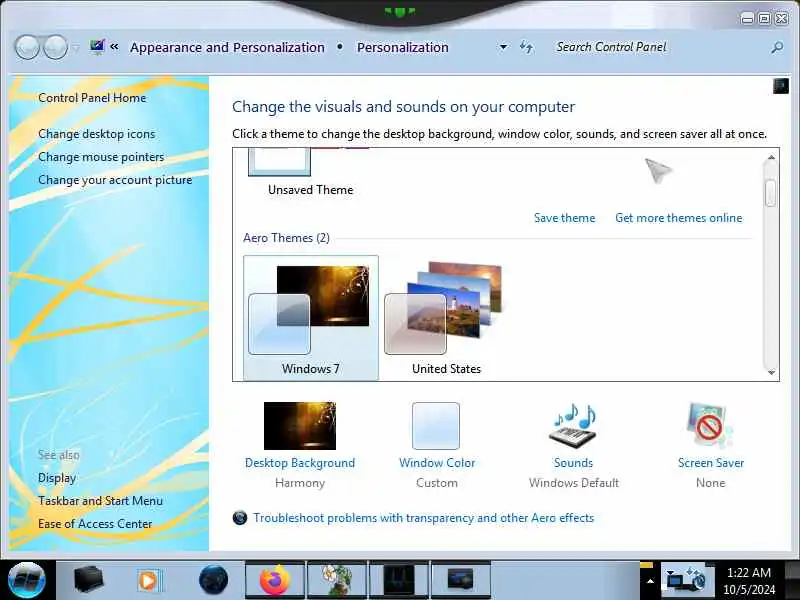Click Get more themes online
Viewport: 800px width, 600px height.
click(679, 218)
